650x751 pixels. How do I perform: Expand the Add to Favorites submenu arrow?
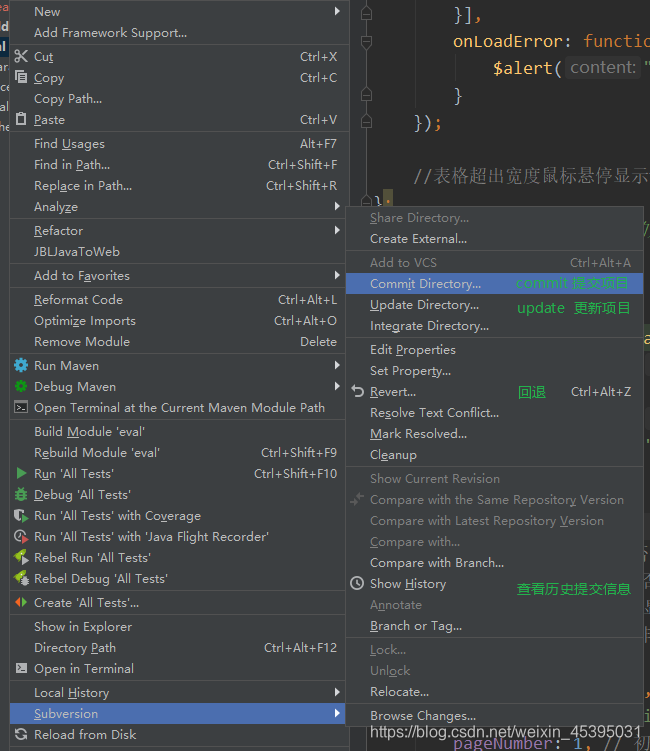click(x=337, y=275)
